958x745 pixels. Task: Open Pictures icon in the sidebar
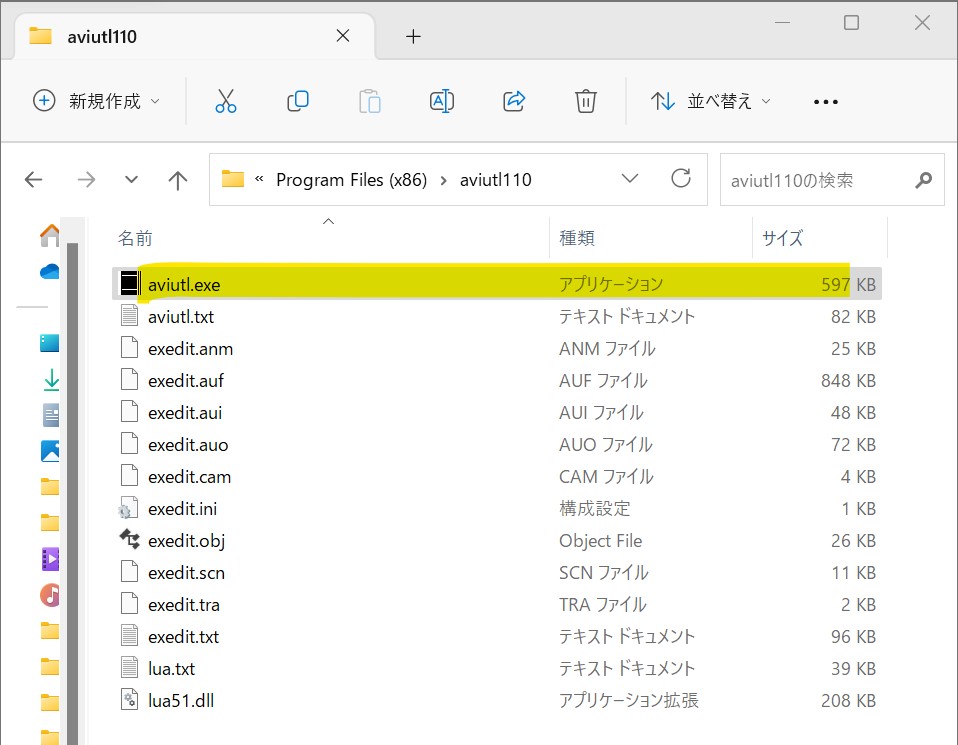[50, 451]
